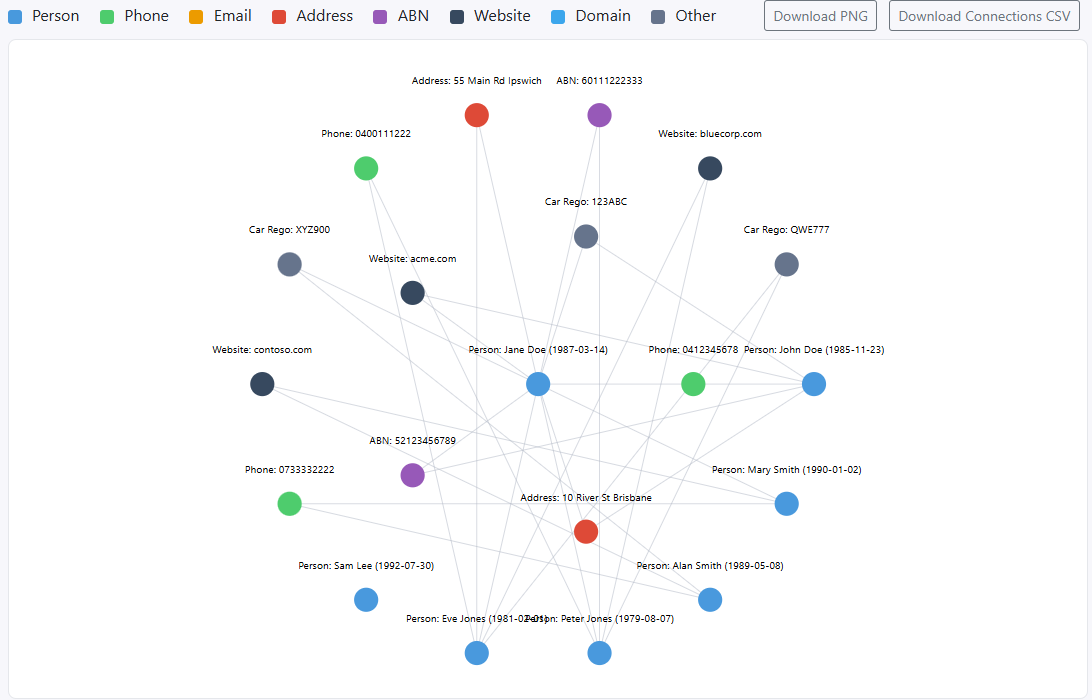The width and height of the screenshot is (1092, 700).
Task: Click the Mary Smith person node
Action: 786,504
